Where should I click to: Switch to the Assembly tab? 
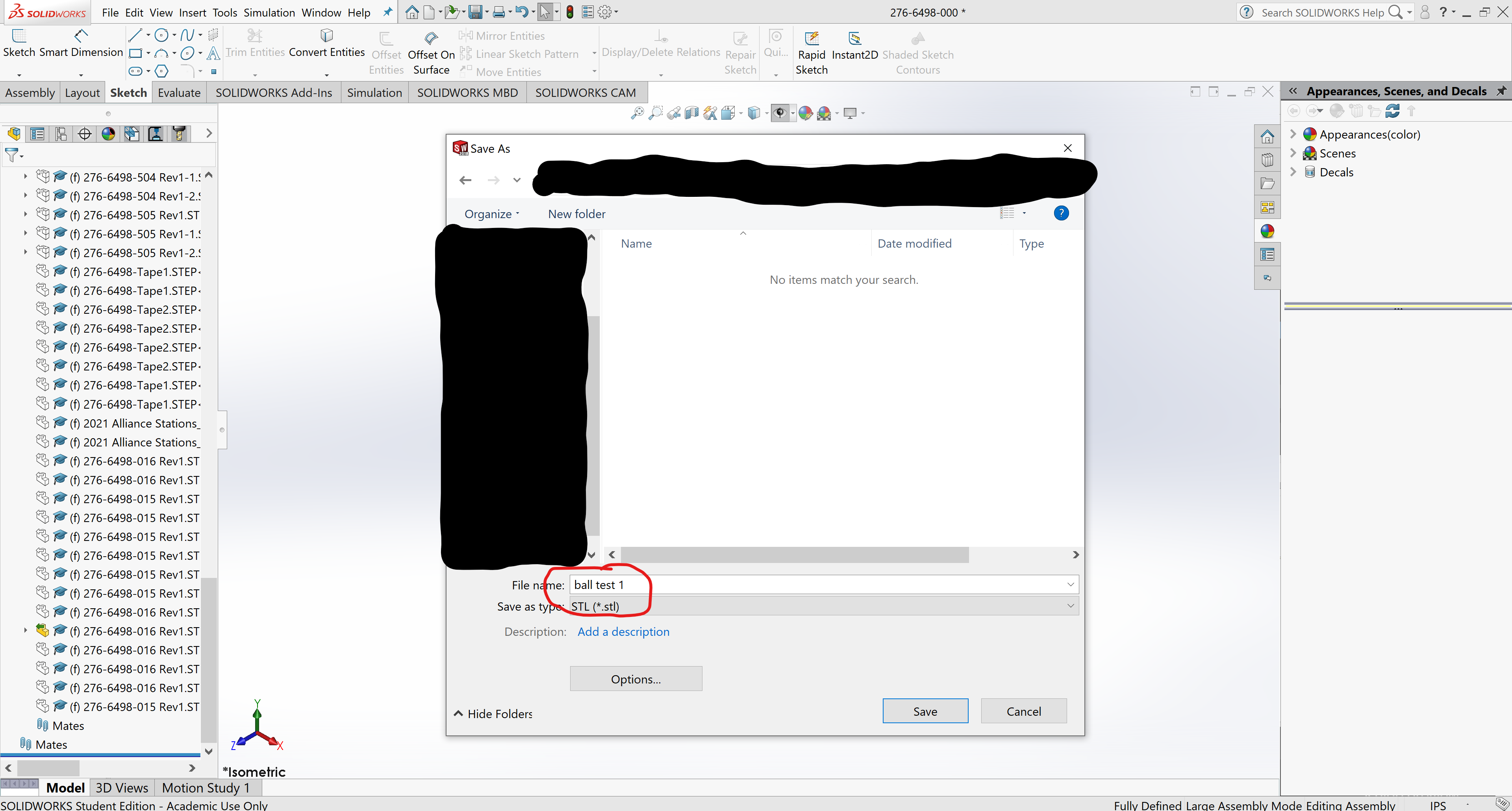tap(30, 93)
